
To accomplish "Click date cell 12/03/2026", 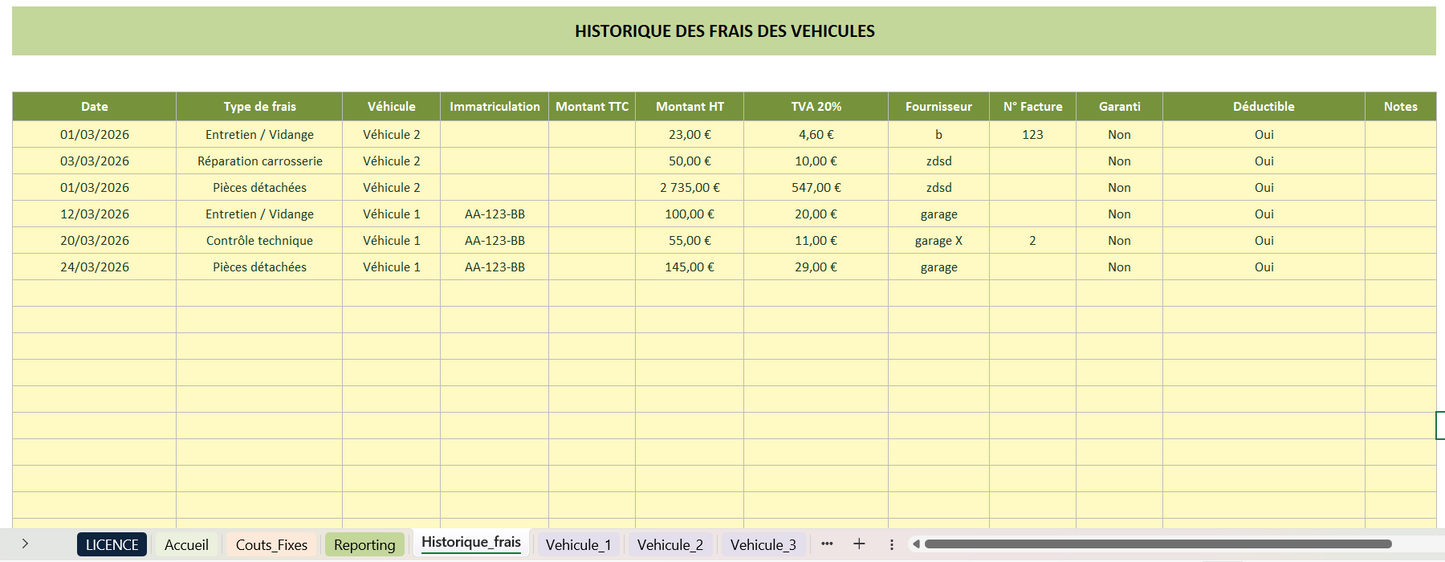I will pyautogui.click(x=95, y=214).
